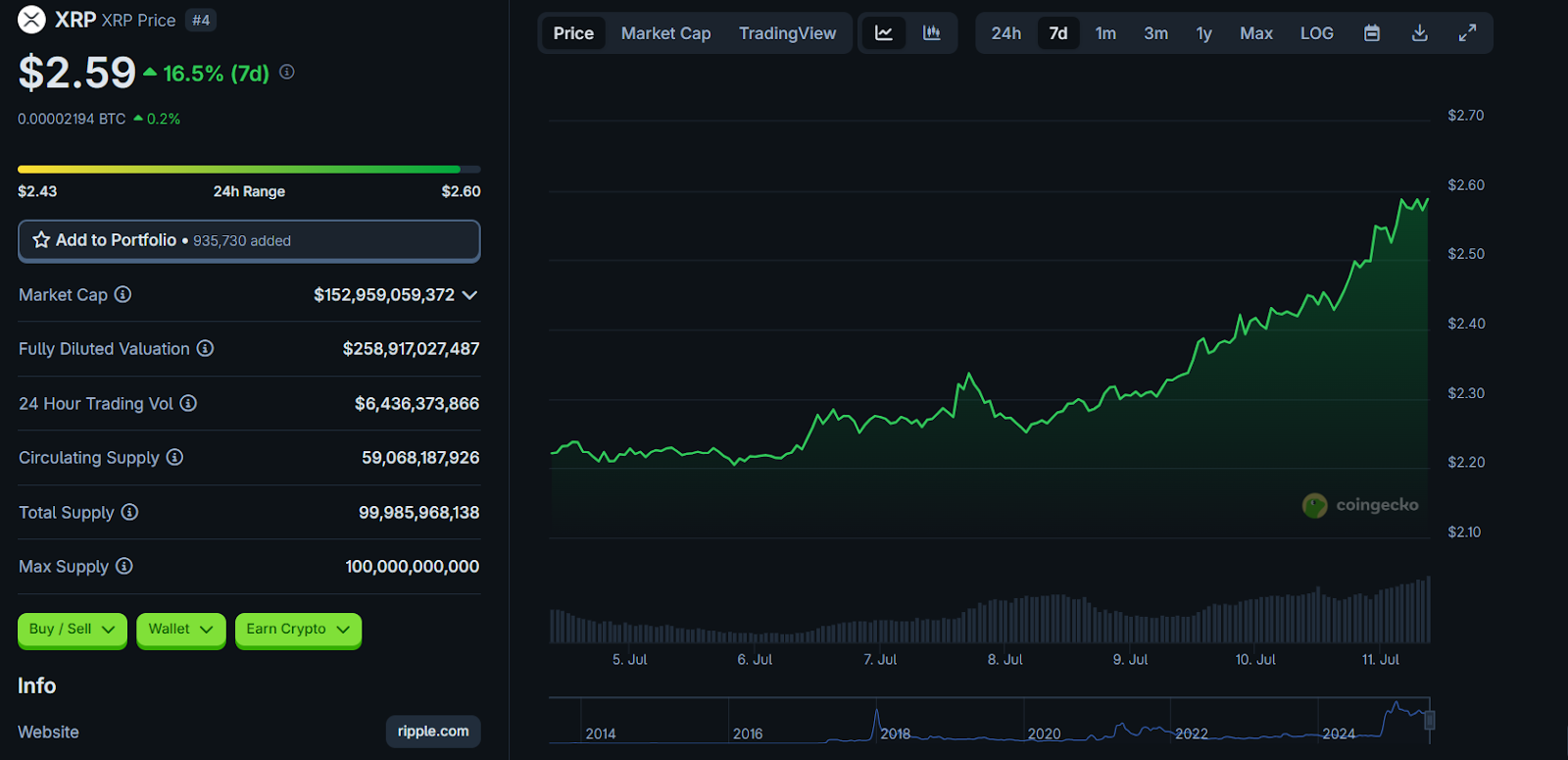This screenshot has width=1568, height=760.
Task: Set chart range to 24h
Action: (x=1006, y=33)
